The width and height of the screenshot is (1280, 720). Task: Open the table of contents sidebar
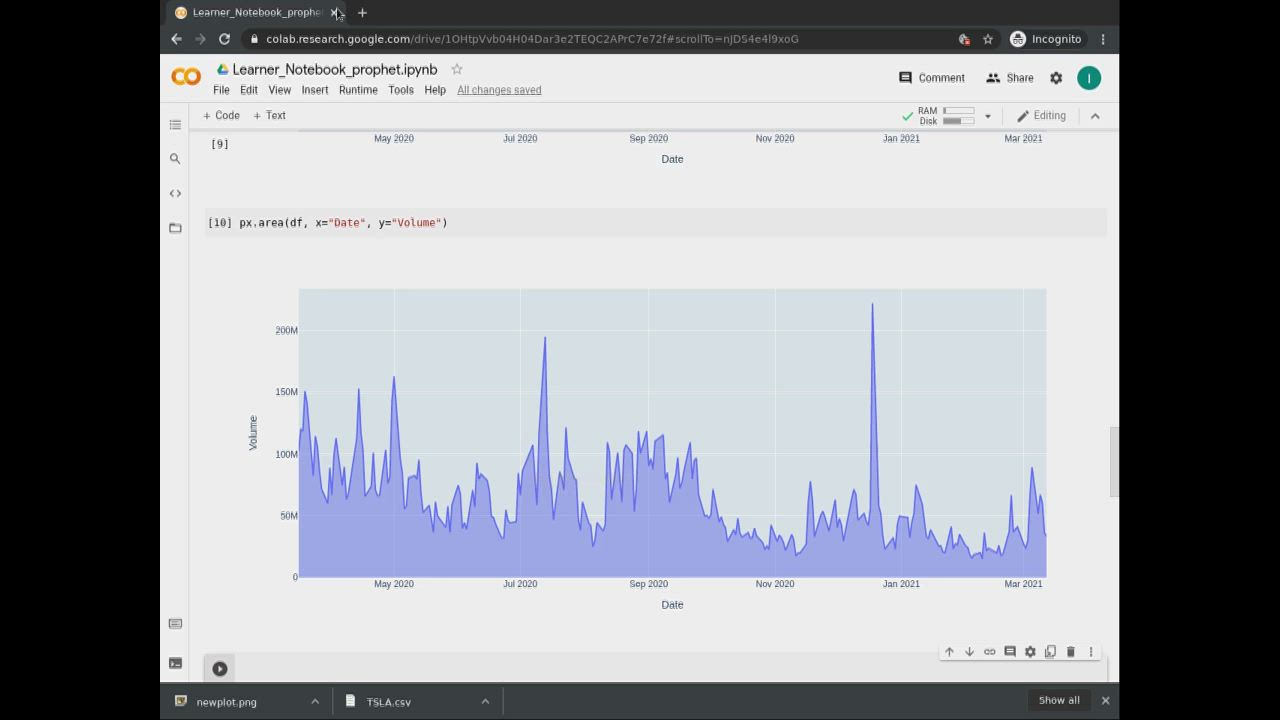[175, 125]
